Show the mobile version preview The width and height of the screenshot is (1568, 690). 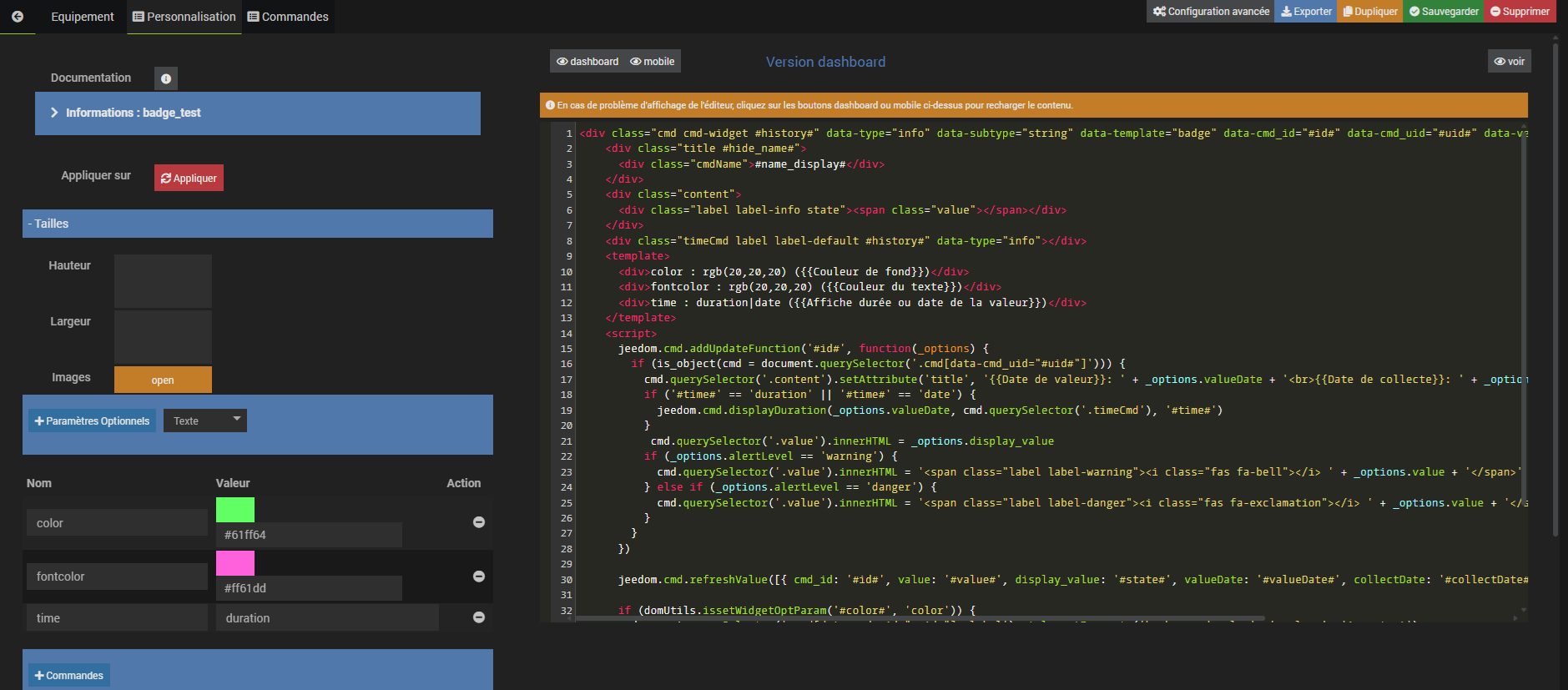(653, 61)
